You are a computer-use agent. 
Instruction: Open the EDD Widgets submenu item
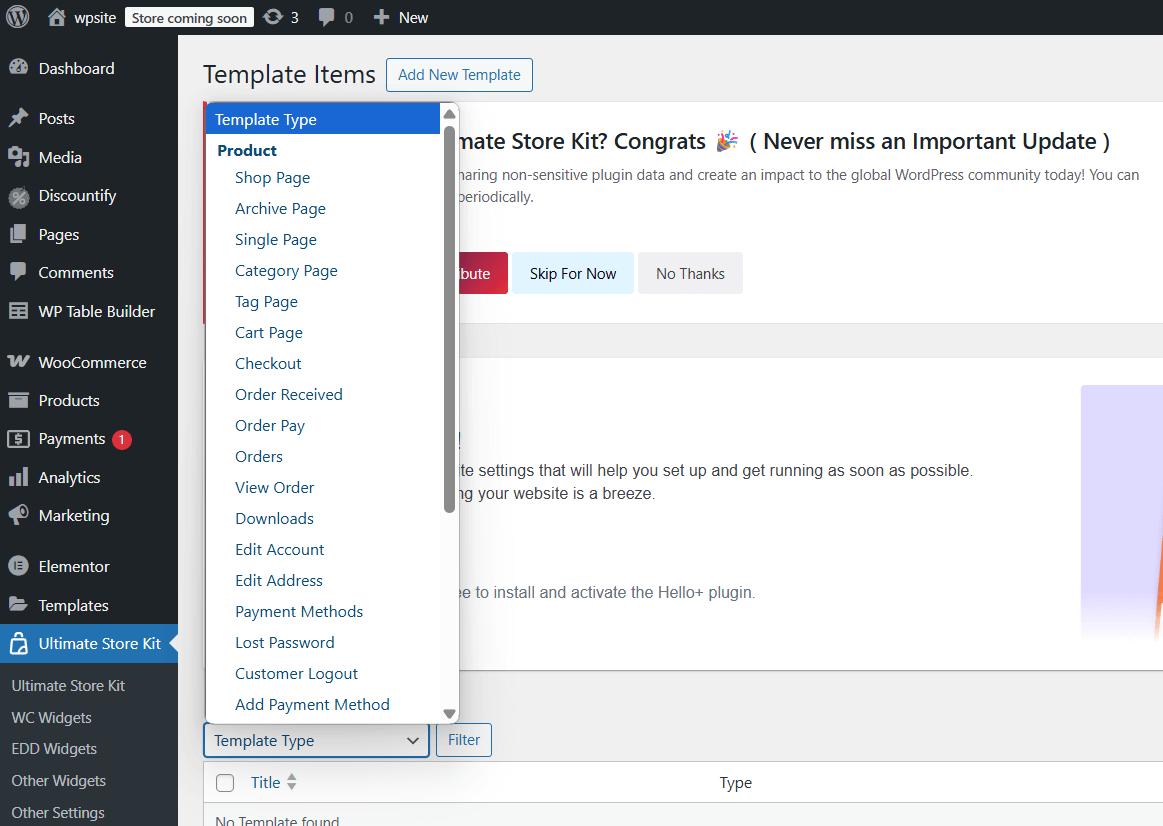click(x=54, y=749)
